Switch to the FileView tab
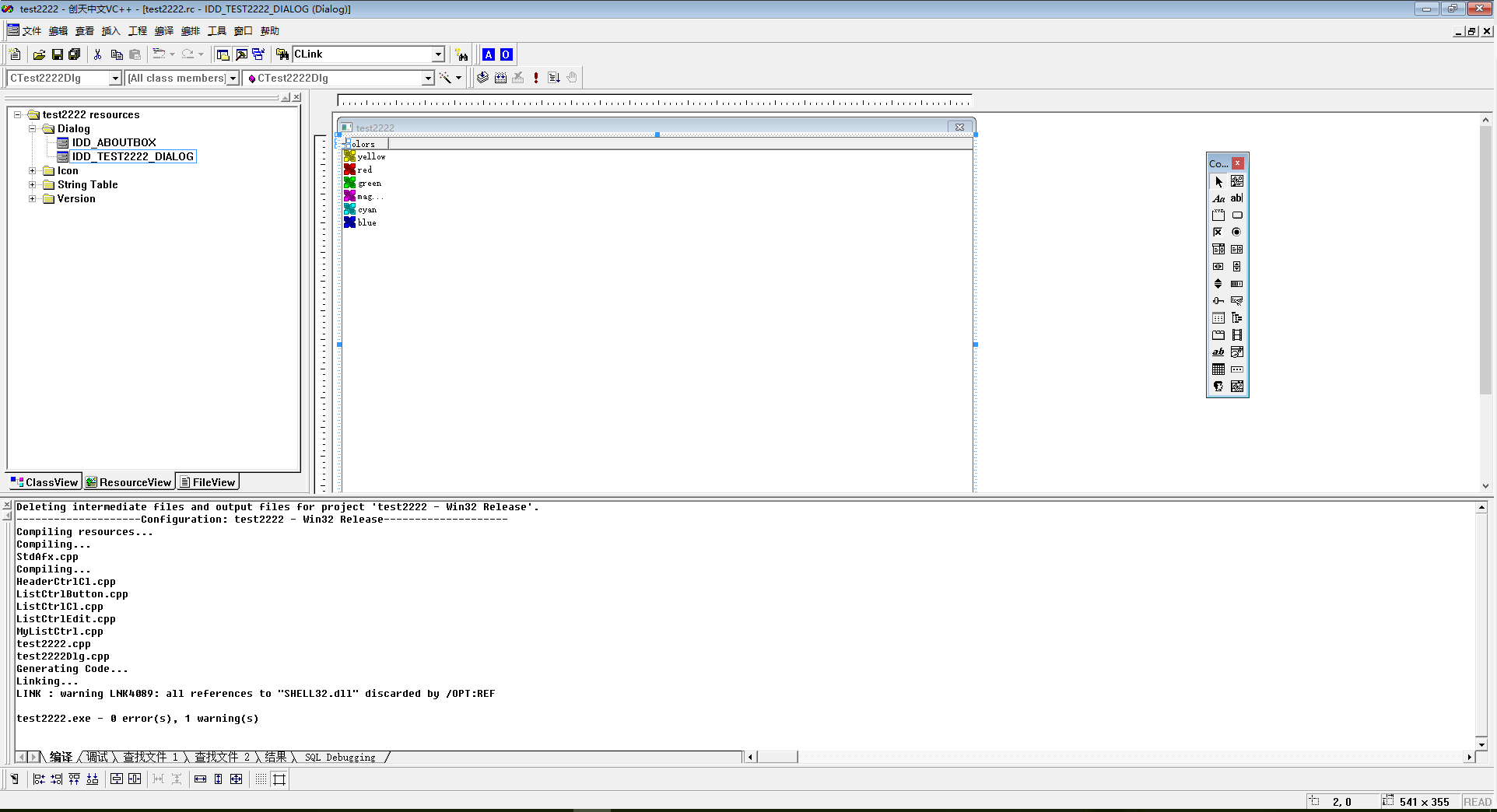 tap(207, 482)
